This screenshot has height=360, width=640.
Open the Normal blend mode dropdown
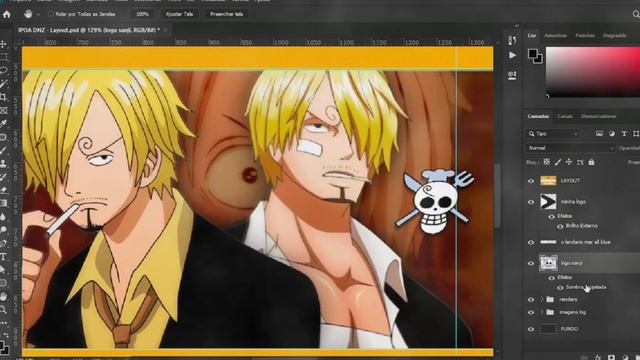[570, 148]
